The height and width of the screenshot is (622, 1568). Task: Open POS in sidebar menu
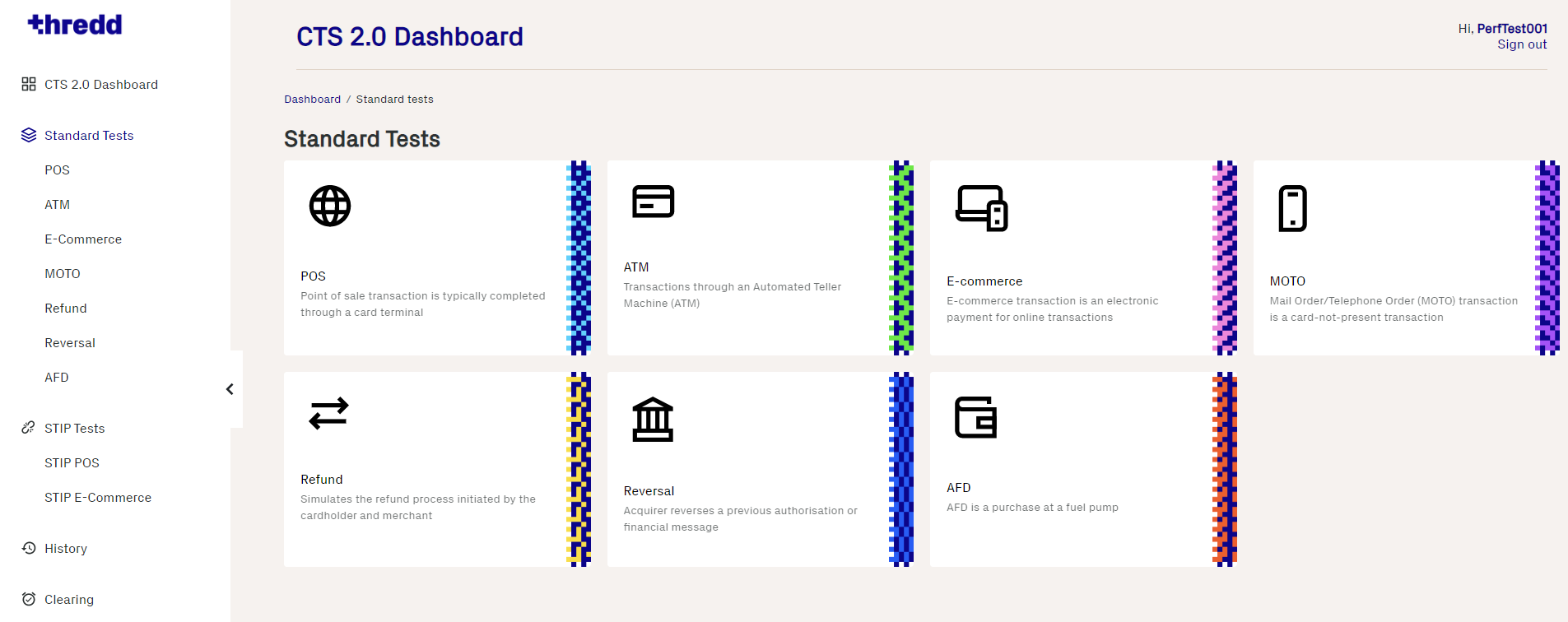pos(57,169)
